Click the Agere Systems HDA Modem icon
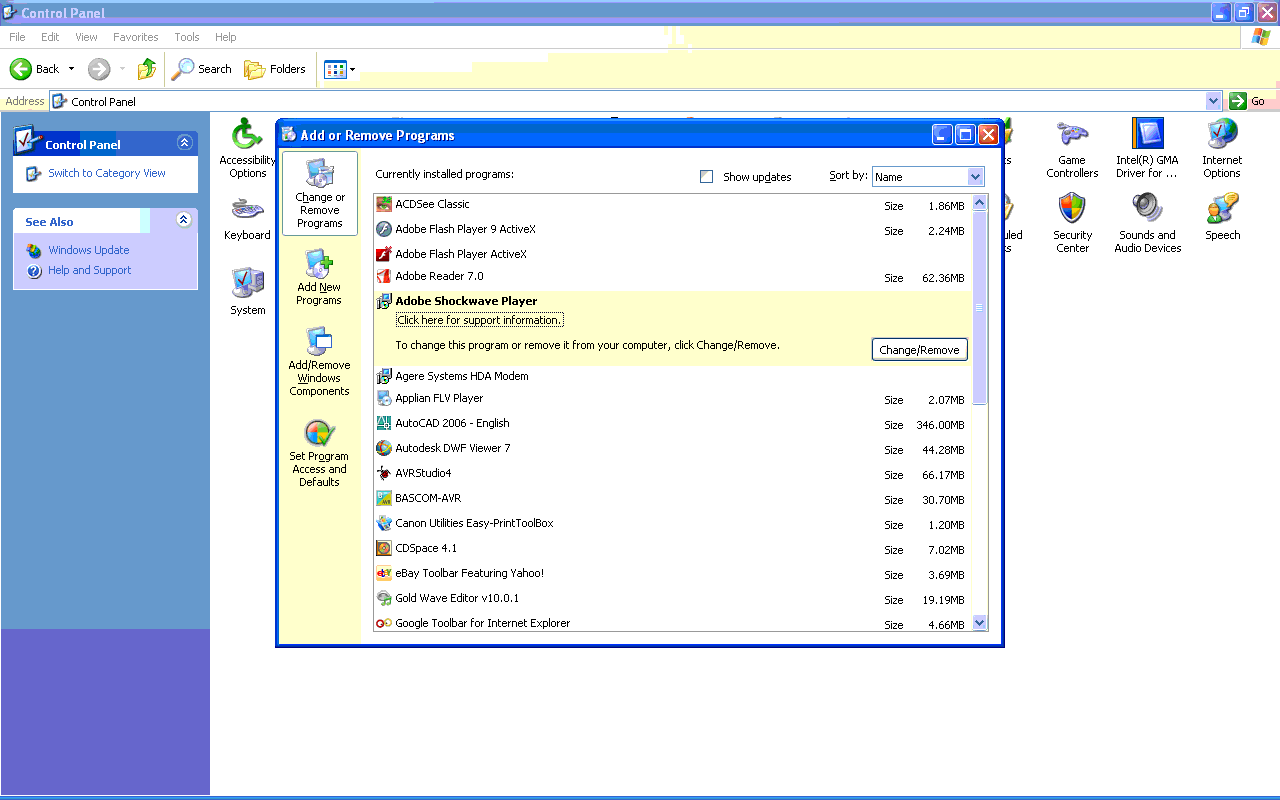1280x800 pixels. 384,376
